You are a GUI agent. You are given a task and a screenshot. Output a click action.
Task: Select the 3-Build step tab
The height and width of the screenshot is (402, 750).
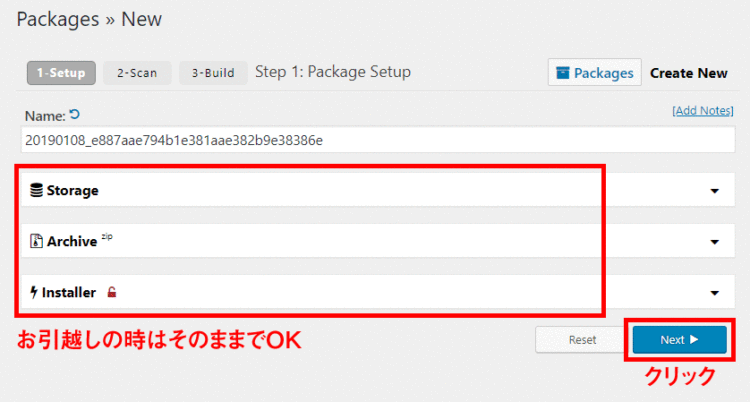[213, 73]
